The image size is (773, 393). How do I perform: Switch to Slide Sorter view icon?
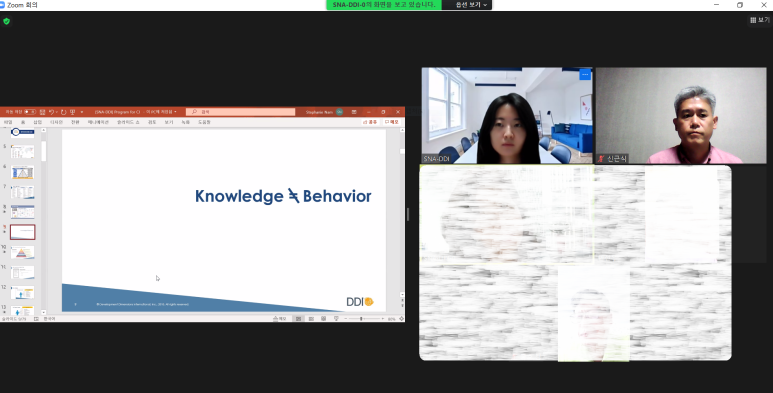[x=311, y=319]
